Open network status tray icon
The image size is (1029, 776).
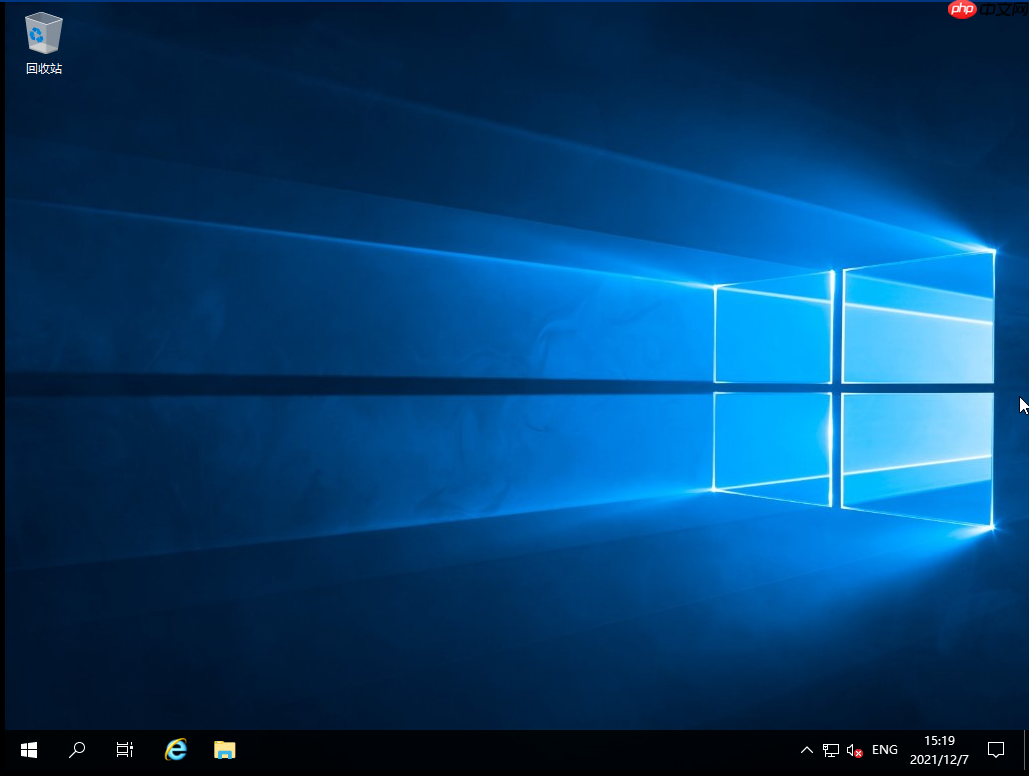(x=831, y=750)
